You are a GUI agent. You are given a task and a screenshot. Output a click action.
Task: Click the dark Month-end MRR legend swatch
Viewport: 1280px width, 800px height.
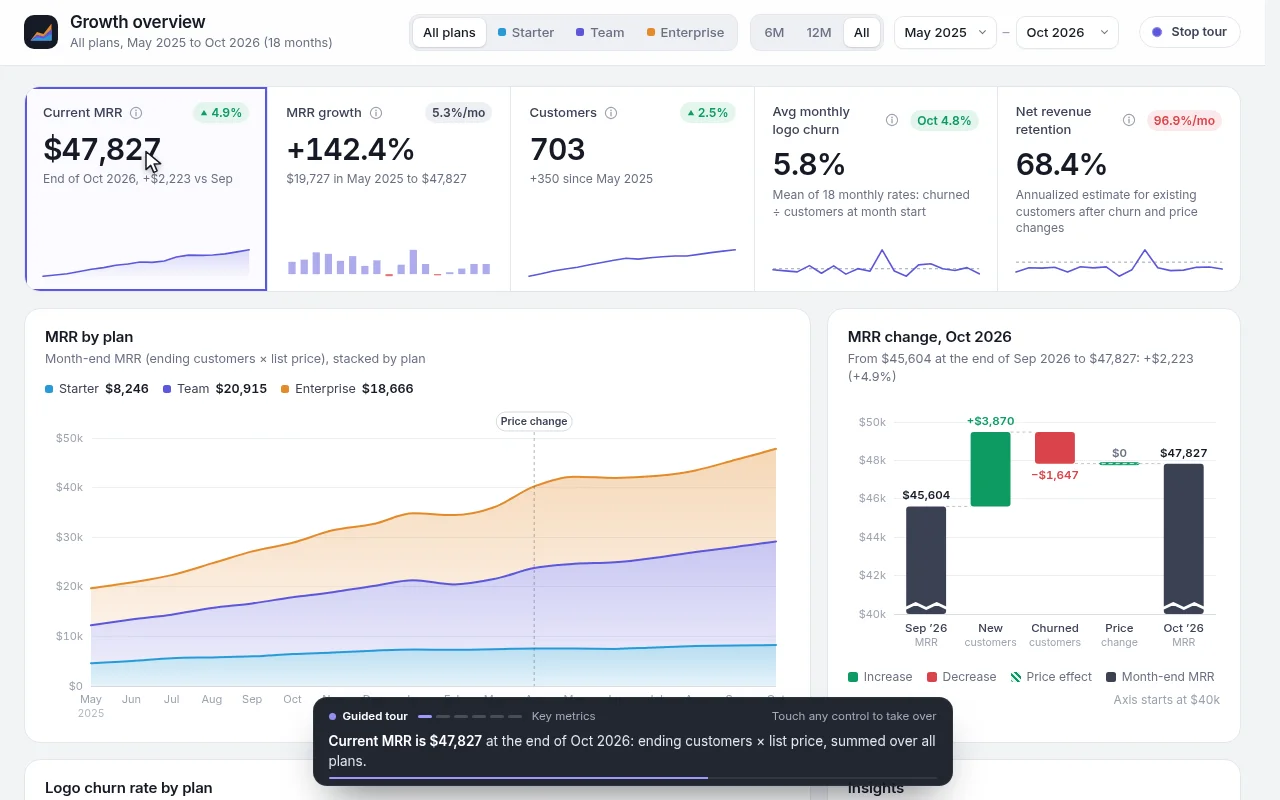point(1111,677)
